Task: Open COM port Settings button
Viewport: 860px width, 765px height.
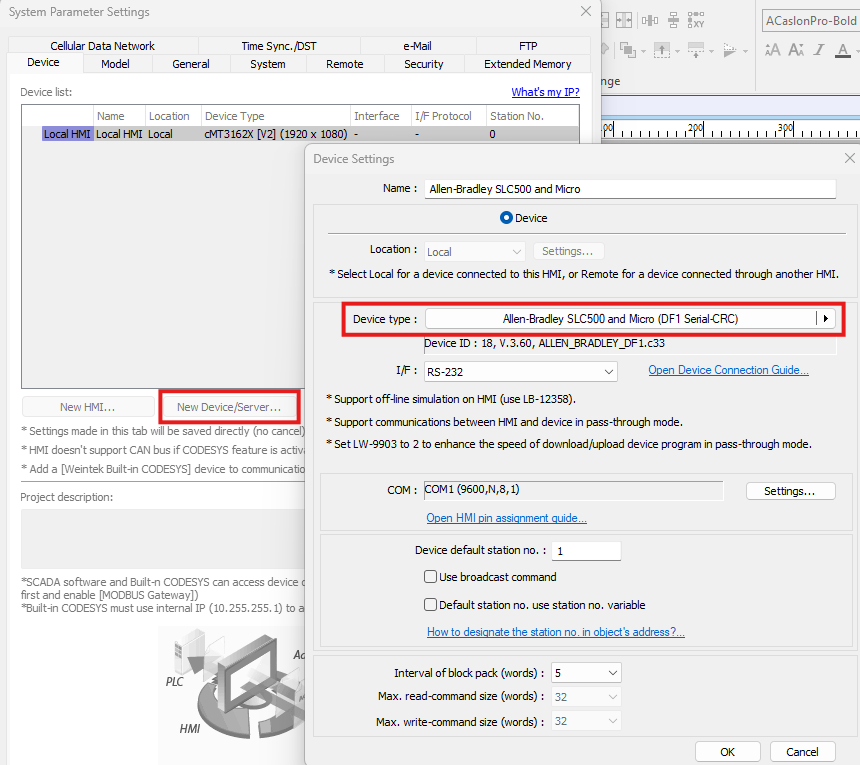Action: point(790,491)
